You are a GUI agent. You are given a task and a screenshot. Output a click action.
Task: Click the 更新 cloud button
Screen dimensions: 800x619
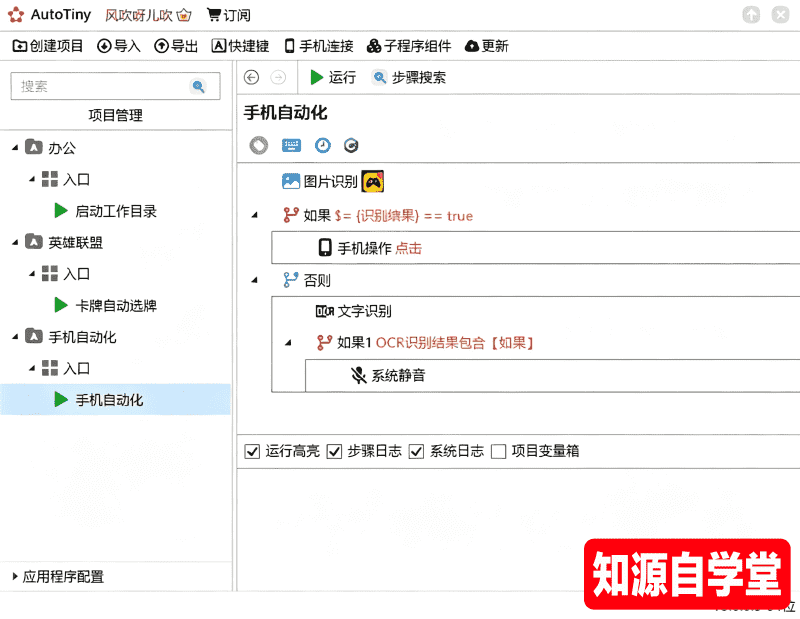click(487, 46)
